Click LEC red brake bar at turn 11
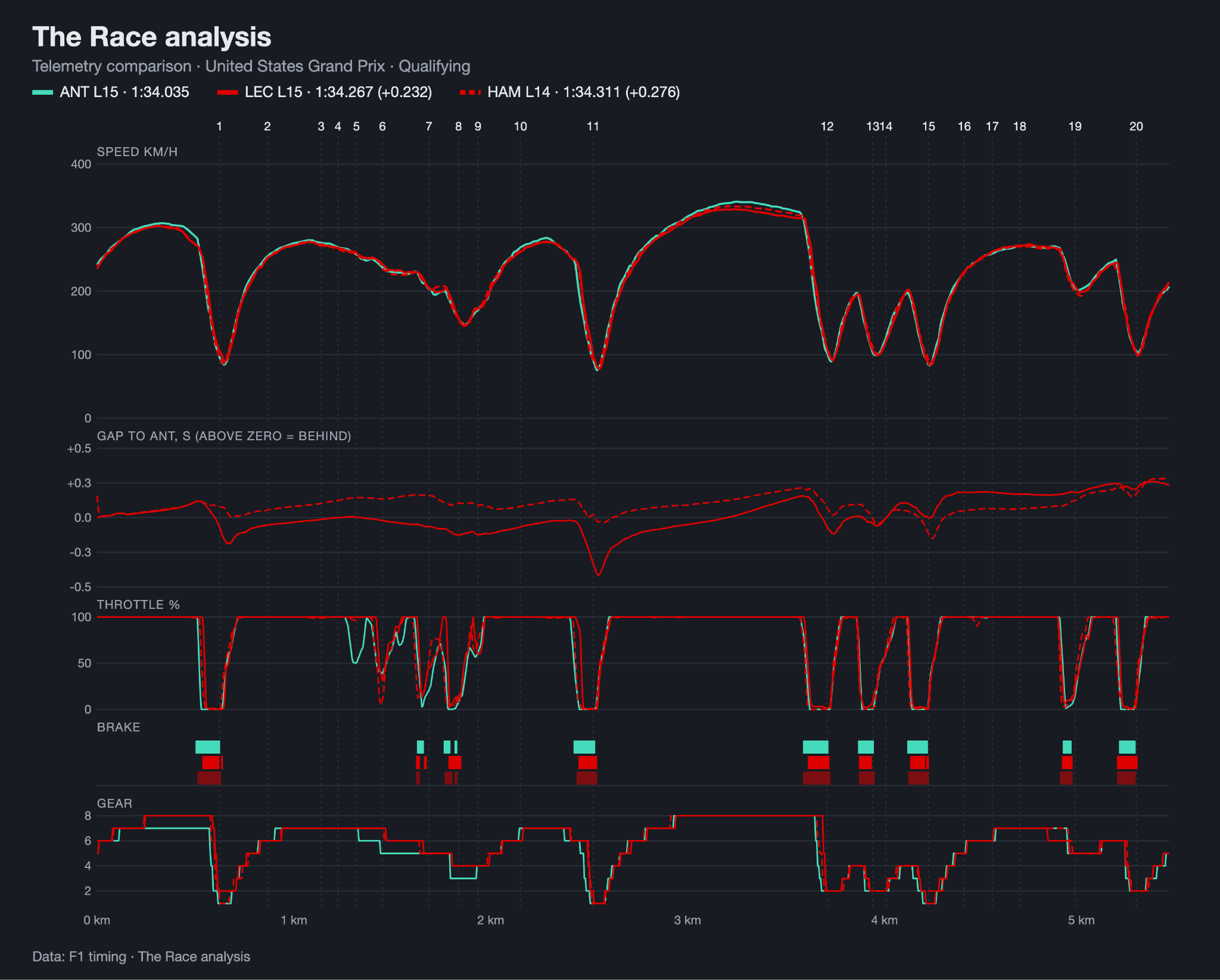The width and height of the screenshot is (1220, 980). pos(588,763)
